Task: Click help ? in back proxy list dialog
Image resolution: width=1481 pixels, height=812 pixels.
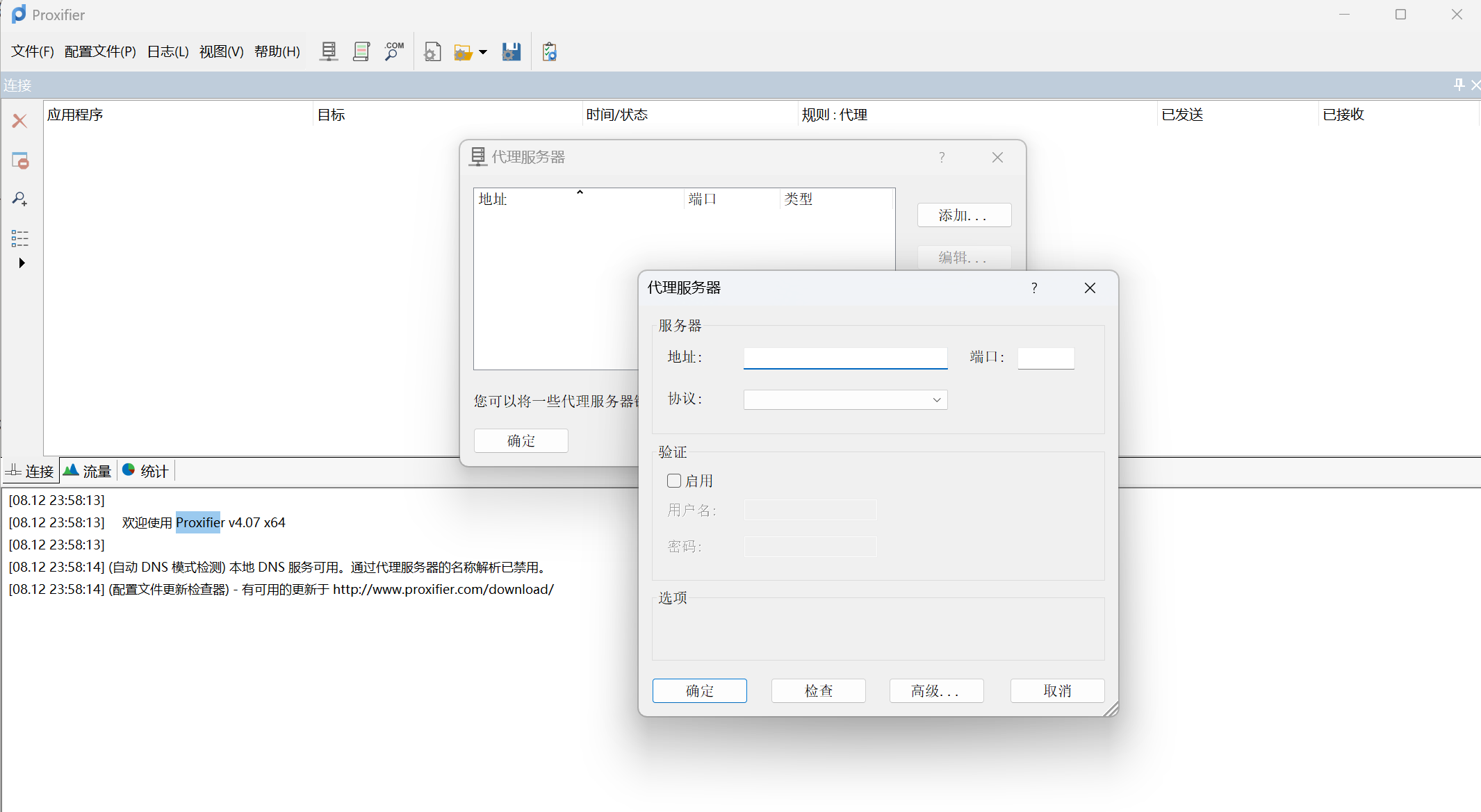Action: (x=942, y=158)
